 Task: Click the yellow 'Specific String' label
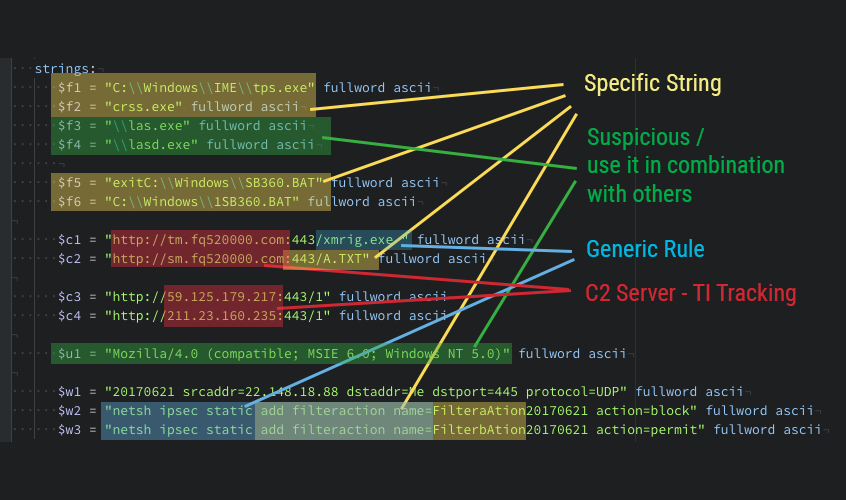(652, 83)
